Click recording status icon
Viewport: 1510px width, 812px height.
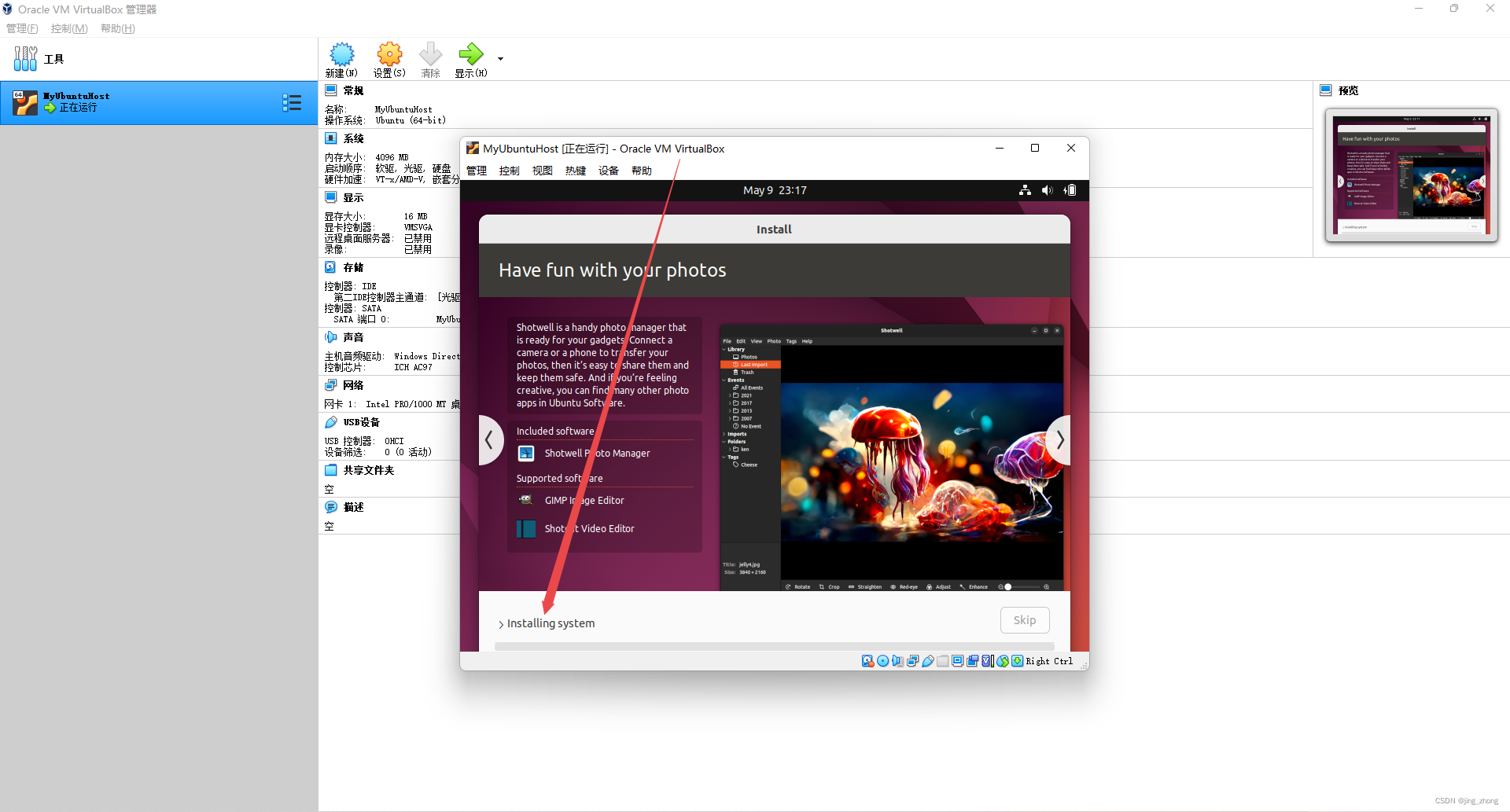972,661
